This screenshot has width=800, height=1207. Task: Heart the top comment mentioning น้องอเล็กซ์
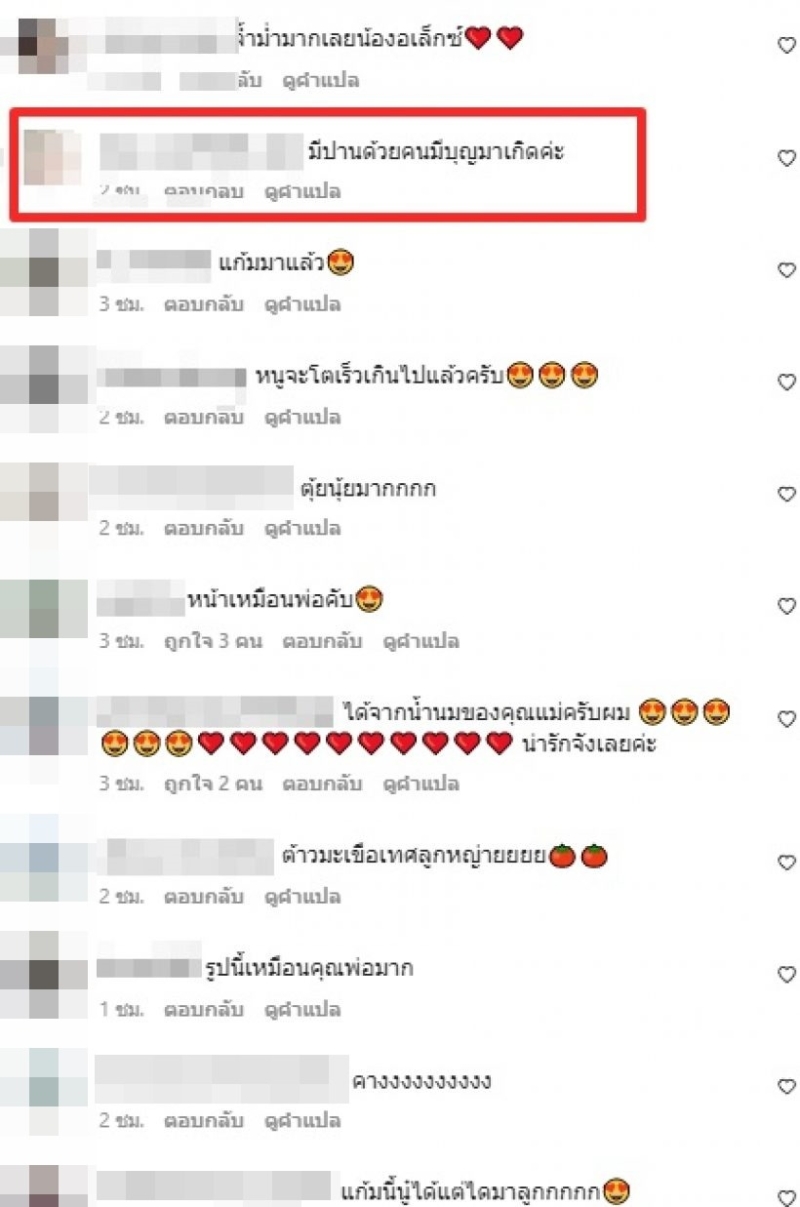pyautogui.click(x=786, y=44)
